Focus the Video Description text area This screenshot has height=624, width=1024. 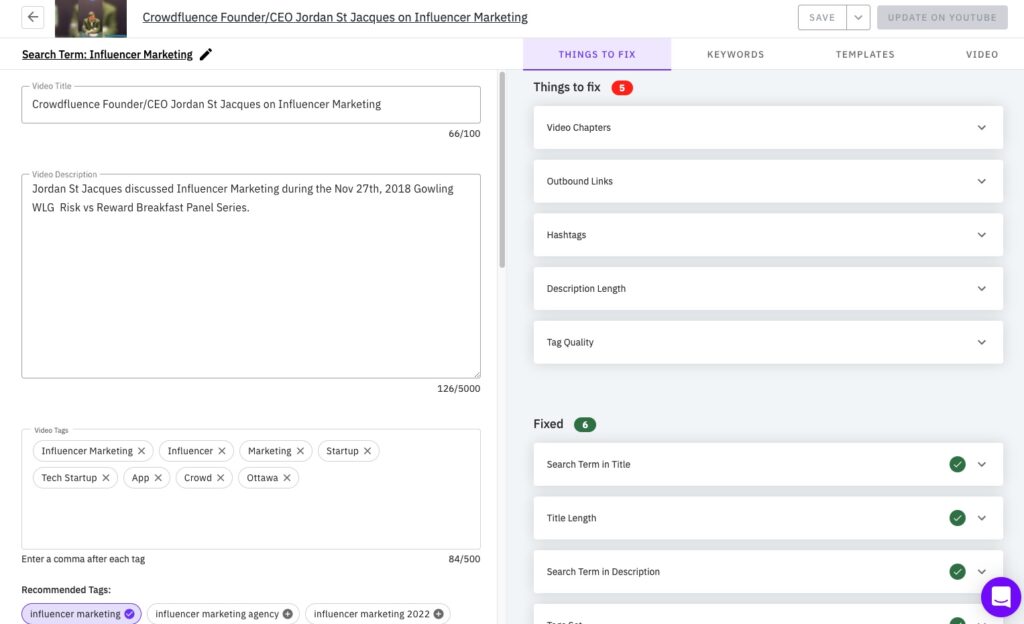251,276
